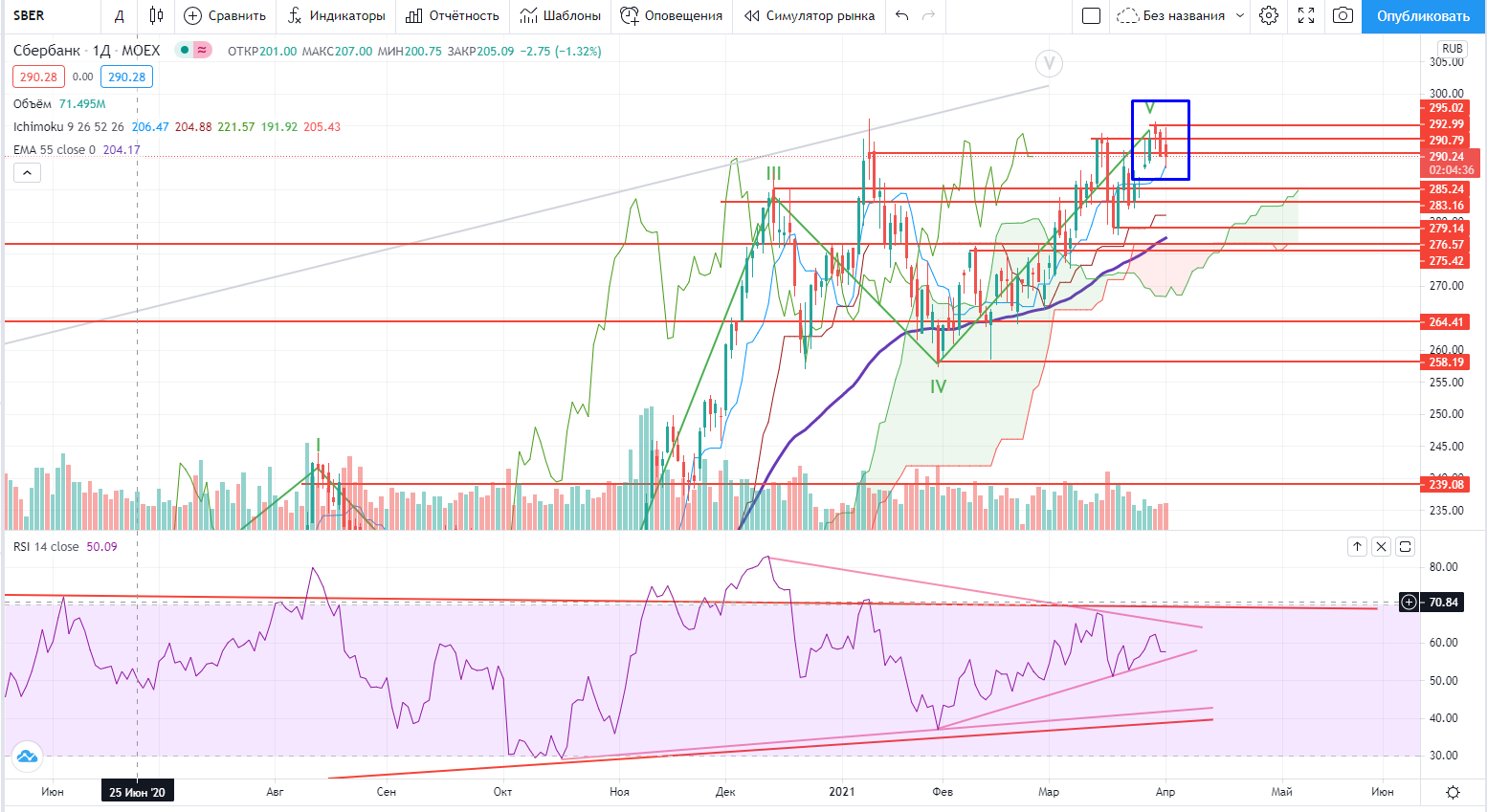Open the Шаблоны templates menu
This screenshot has width=1487, height=812.
(x=561, y=15)
